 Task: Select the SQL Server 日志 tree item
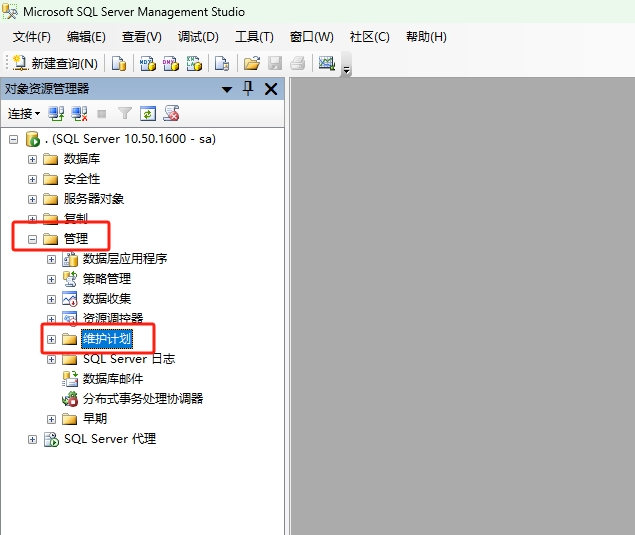tap(129, 359)
